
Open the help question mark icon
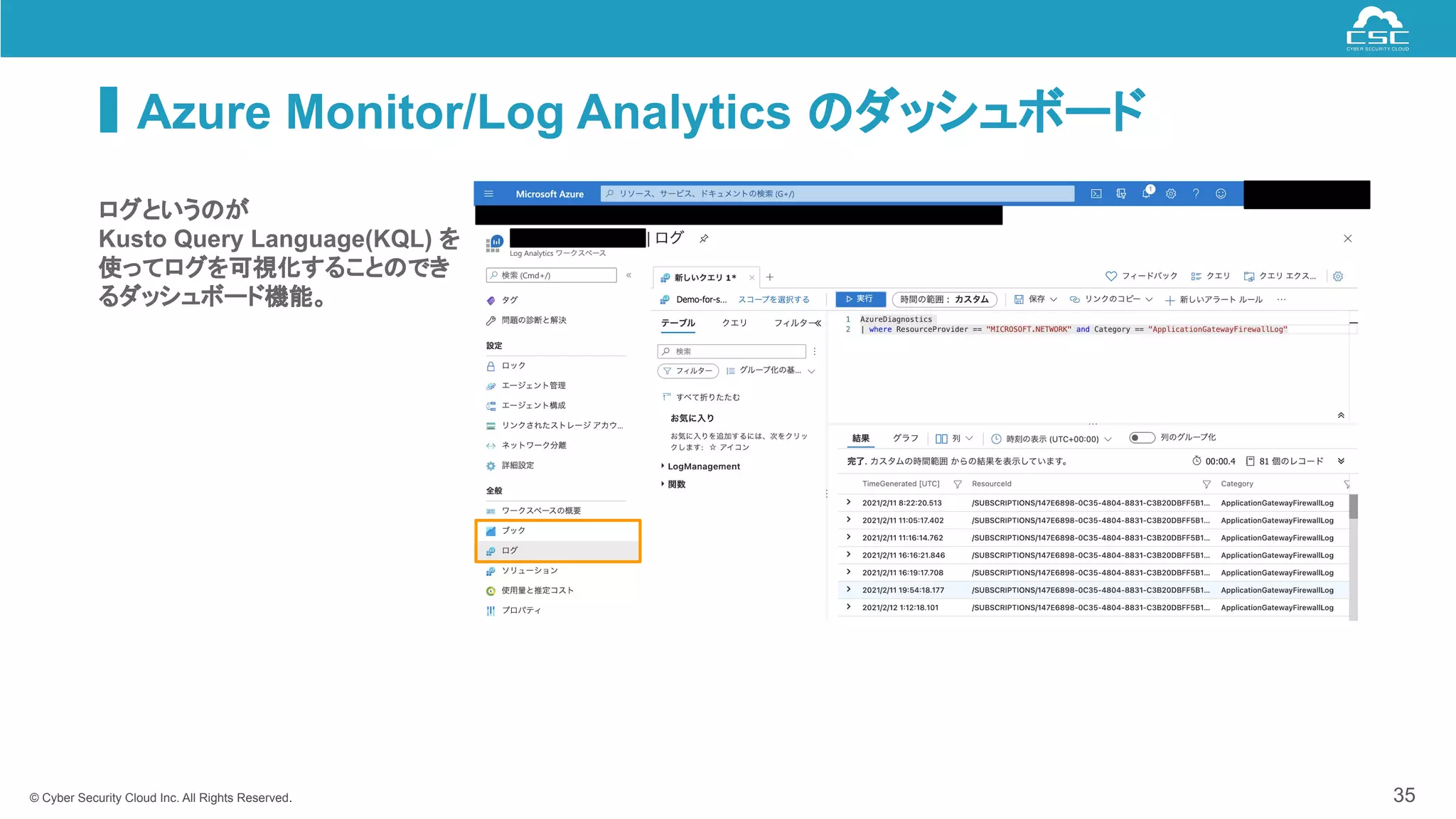pyautogui.click(x=1196, y=193)
